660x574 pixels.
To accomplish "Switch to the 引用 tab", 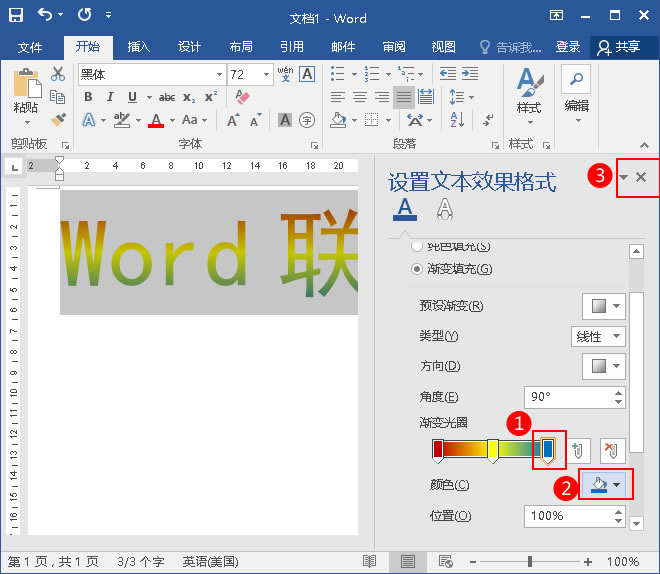I will [x=292, y=47].
